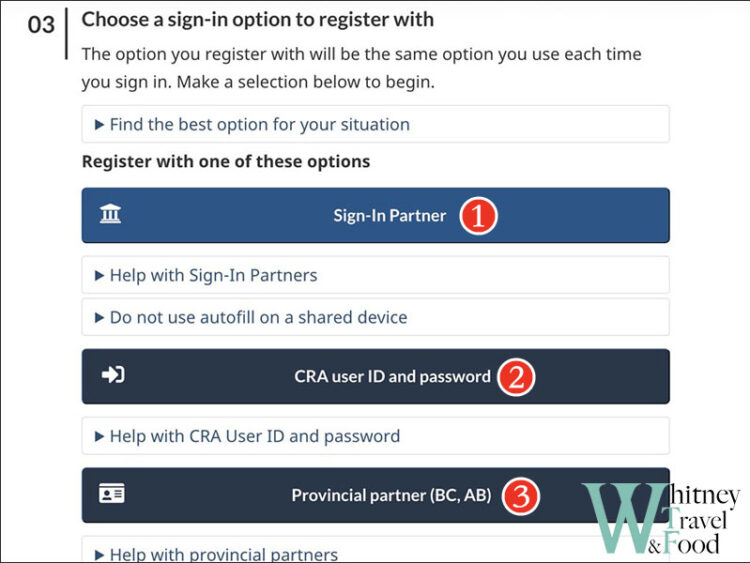Select Provincial partner (BC, AB) button
Viewport: 750px width, 563px height.
click(x=375, y=495)
